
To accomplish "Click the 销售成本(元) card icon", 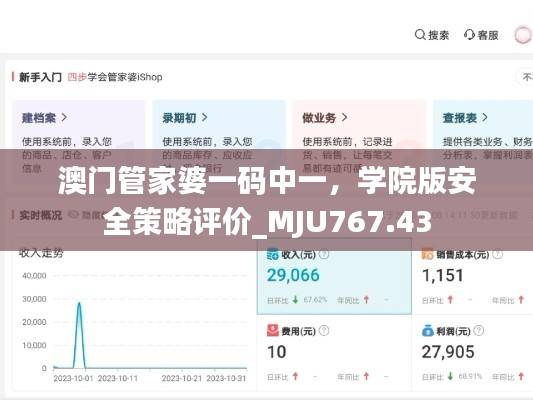I will 427,254.
